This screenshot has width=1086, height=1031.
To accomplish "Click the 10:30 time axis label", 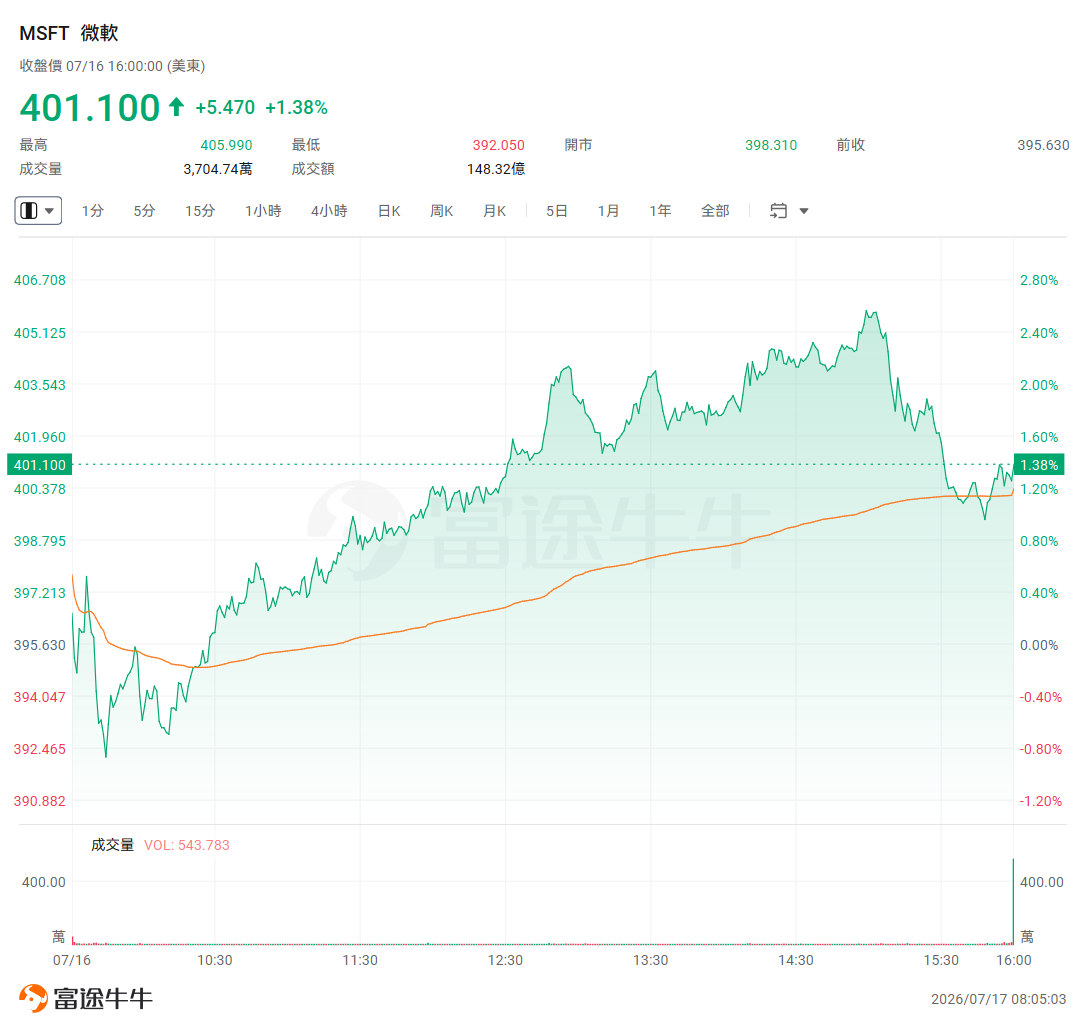I will [x=215, y=960].
